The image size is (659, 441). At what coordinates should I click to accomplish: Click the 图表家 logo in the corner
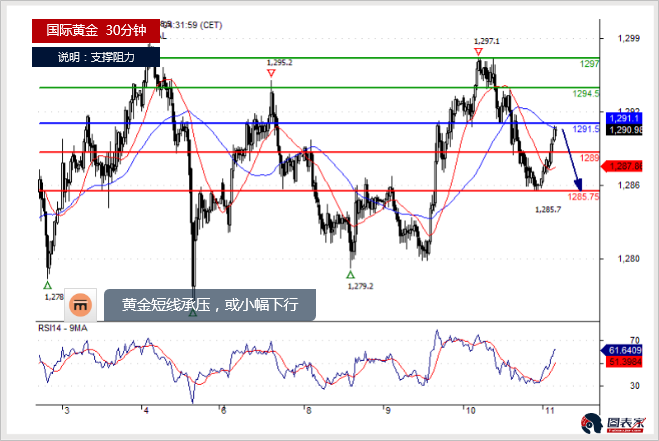pyautogui.click(x=613, y=423)
